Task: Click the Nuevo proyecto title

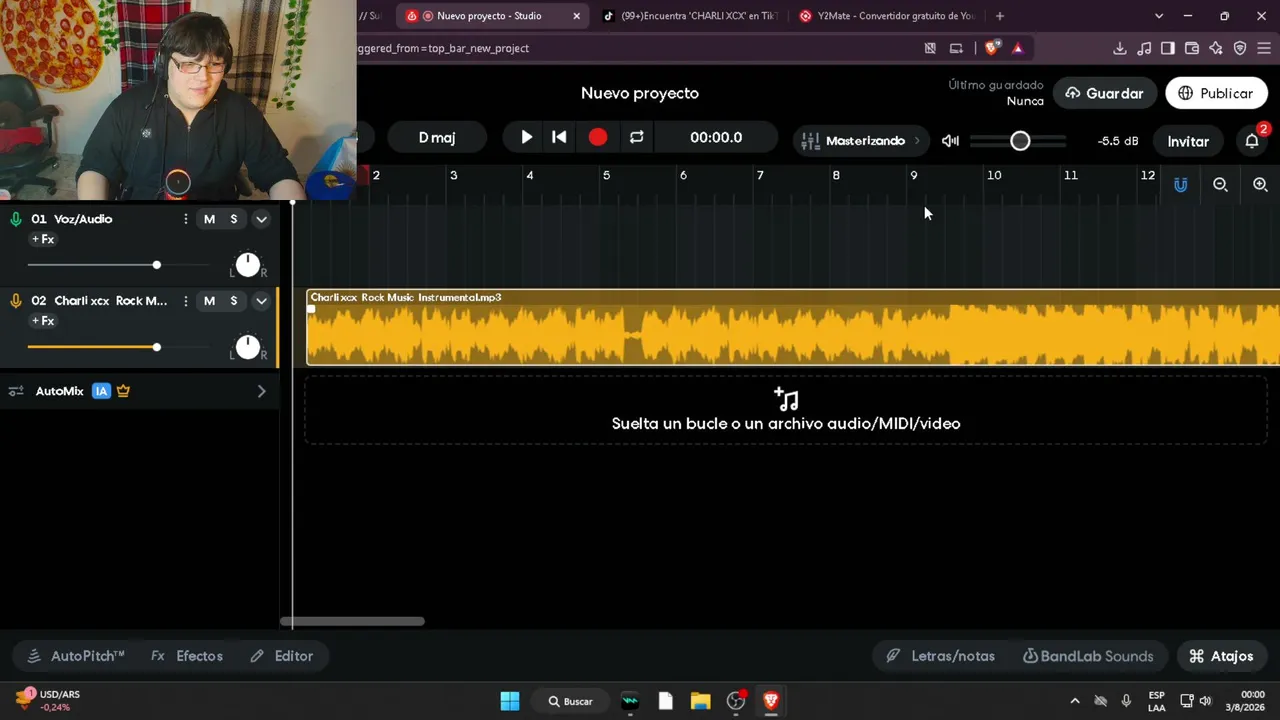Action: (x=640, y=93)
